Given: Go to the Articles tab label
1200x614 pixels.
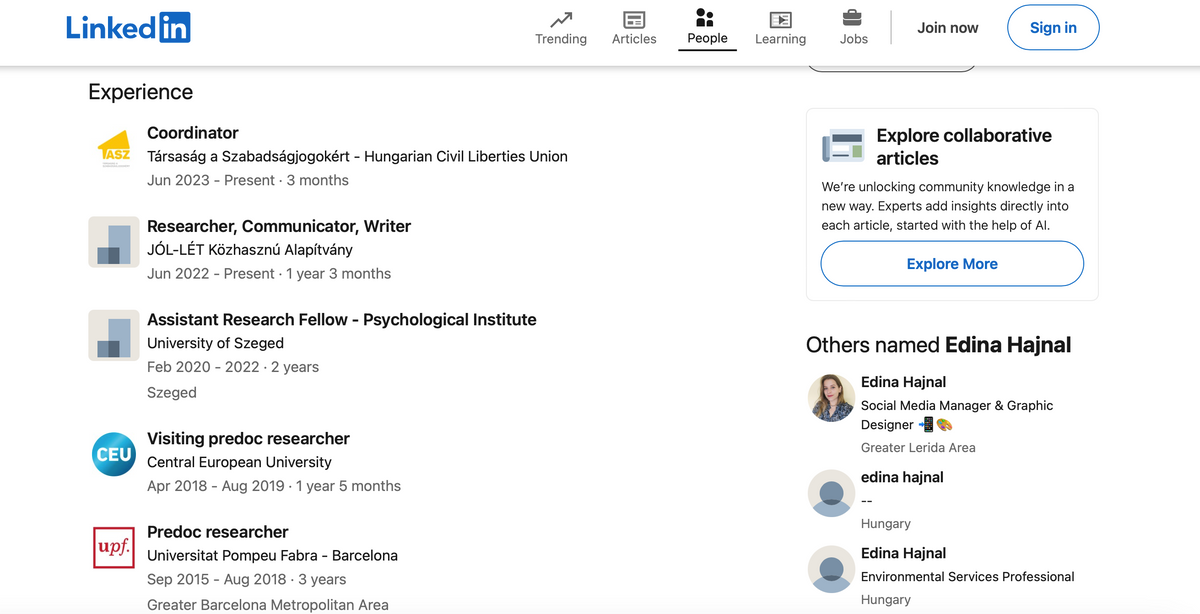Looking at the screenshot, I should click(634, 39).
